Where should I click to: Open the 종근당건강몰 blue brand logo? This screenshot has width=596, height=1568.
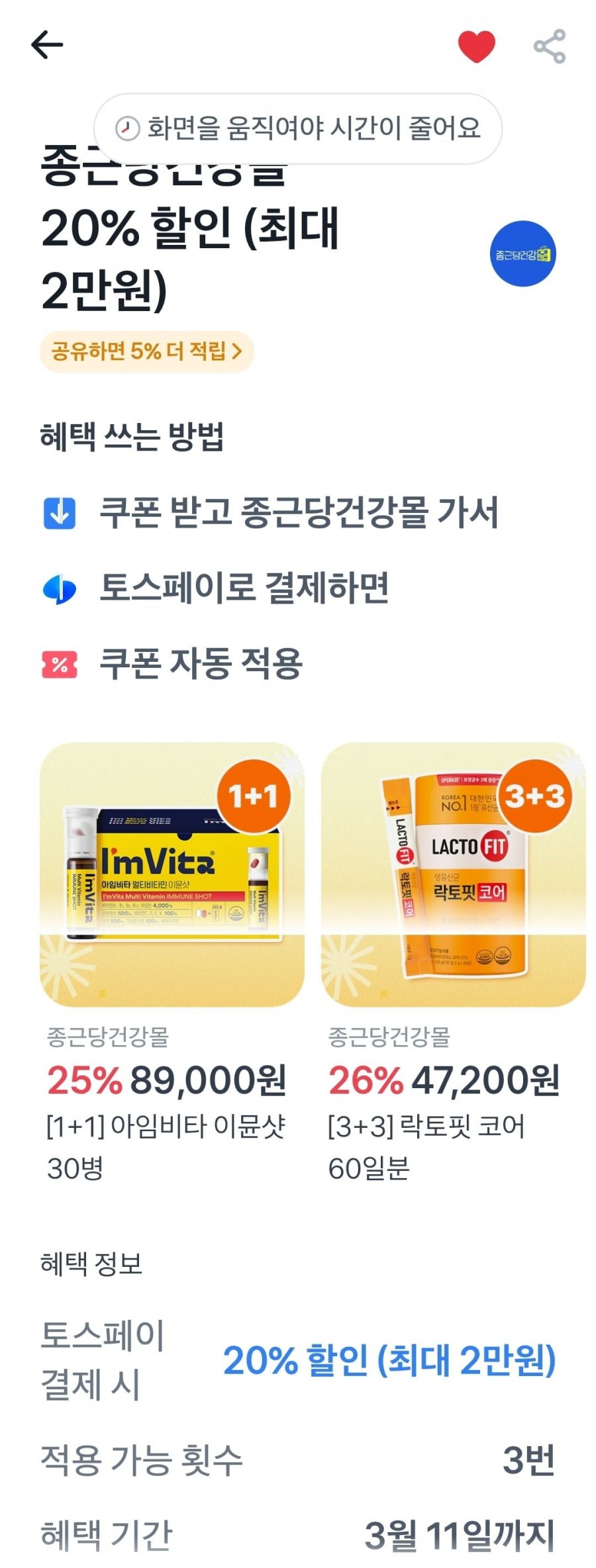pyautogui.click(x=522, y=254)
